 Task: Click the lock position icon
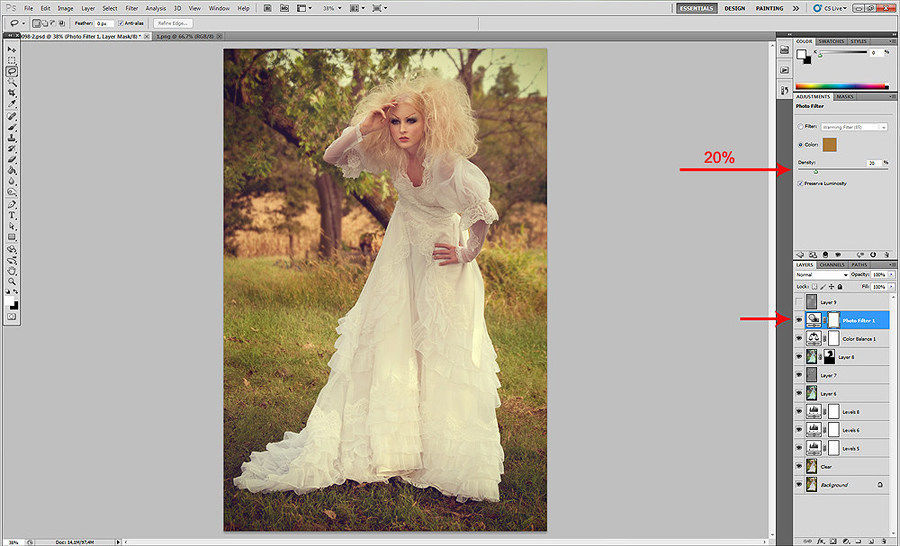tap(831, 286)
